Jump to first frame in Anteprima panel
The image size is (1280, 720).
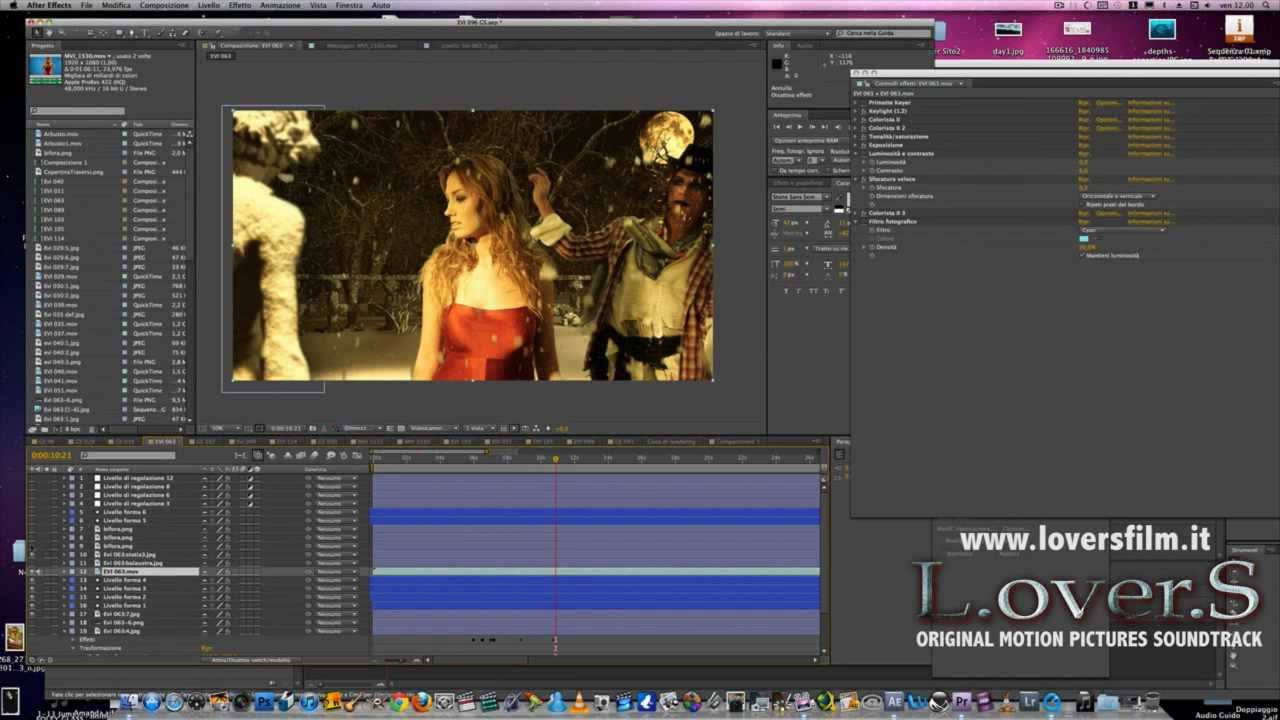(x=777, y=127)
